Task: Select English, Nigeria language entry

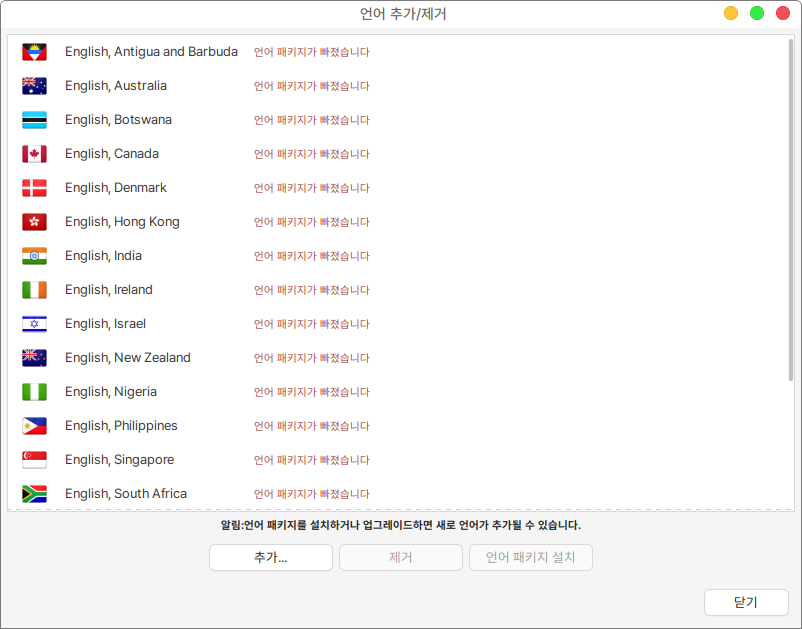Action: 110,392
